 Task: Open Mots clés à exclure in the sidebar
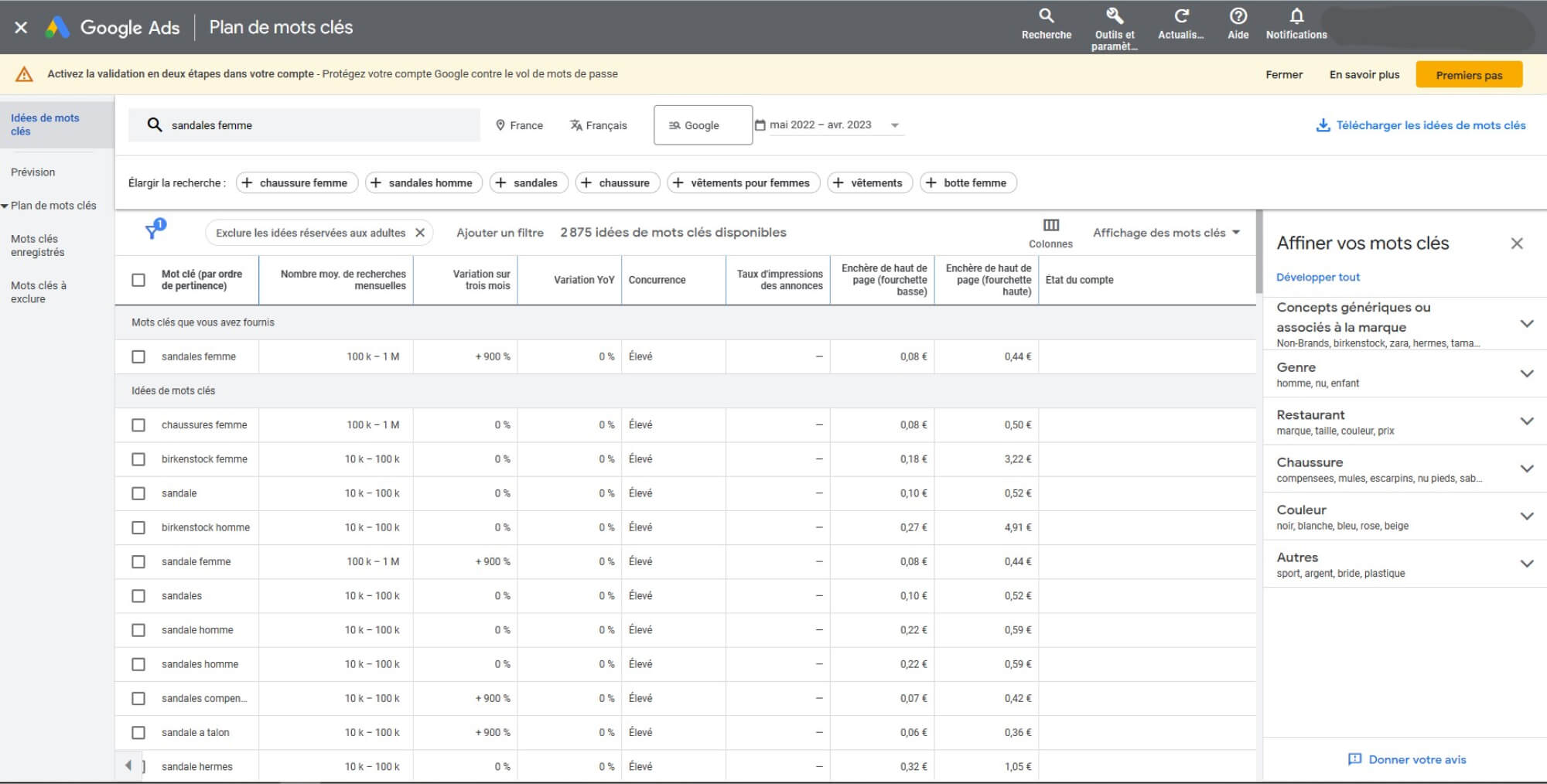pyautogui.click(x=39, y=292)
